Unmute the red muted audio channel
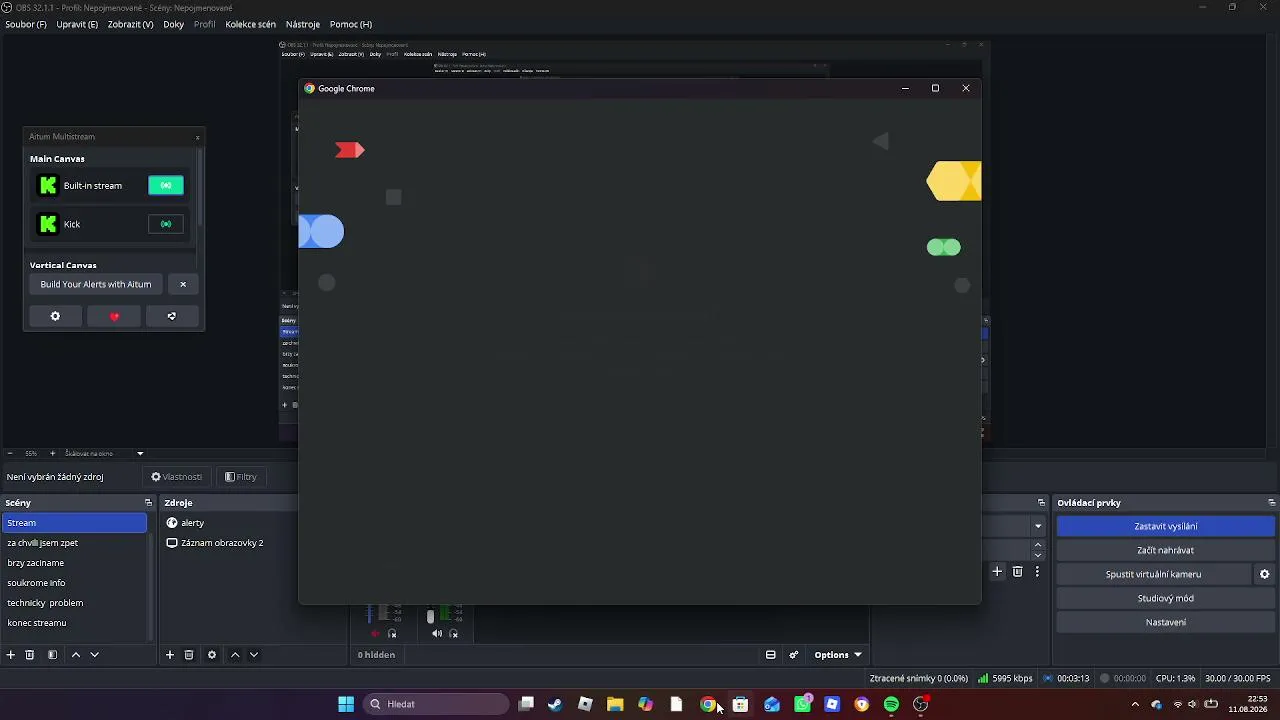This screenshot has width=1280, height=720. (x=376, y=633)
